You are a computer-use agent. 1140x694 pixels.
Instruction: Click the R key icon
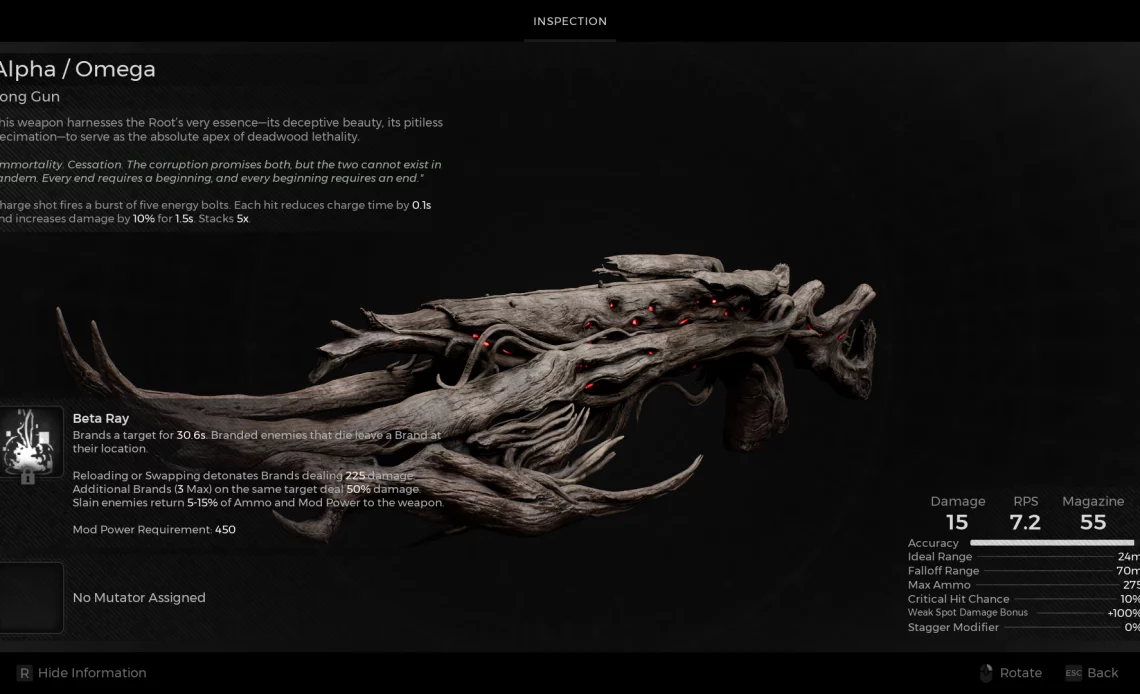pos(25,673)
